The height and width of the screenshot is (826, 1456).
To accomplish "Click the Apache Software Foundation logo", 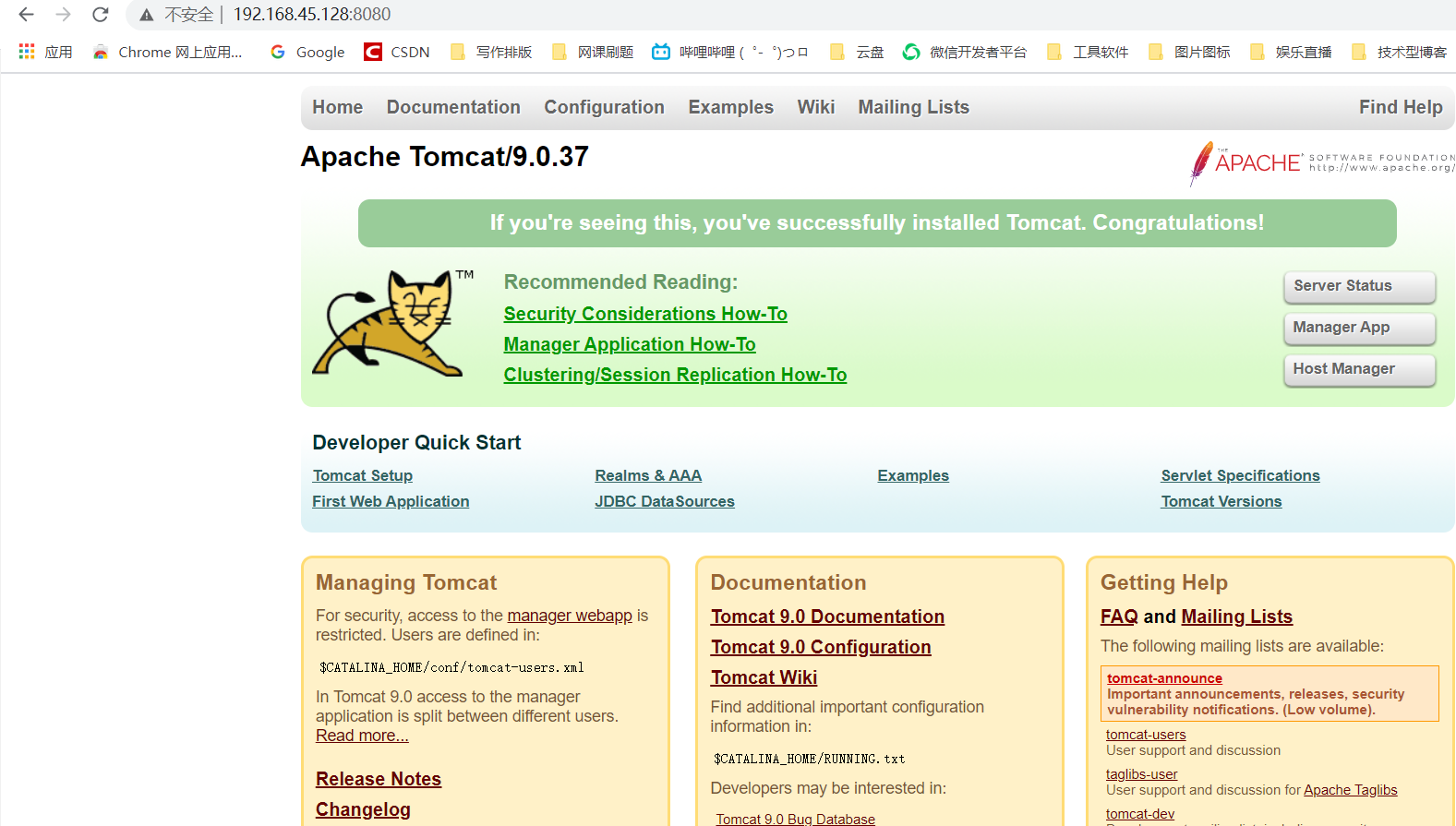I will click(1321, 163).
